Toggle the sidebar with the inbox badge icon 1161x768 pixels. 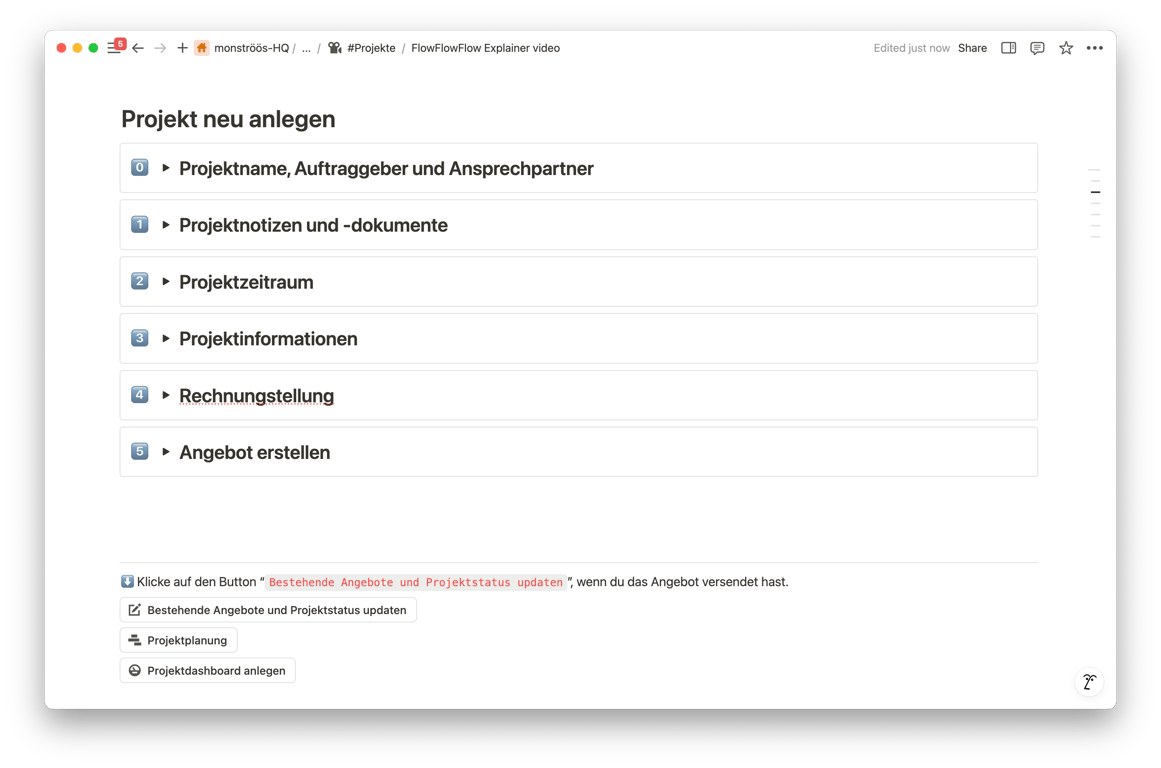coord(114,47)
